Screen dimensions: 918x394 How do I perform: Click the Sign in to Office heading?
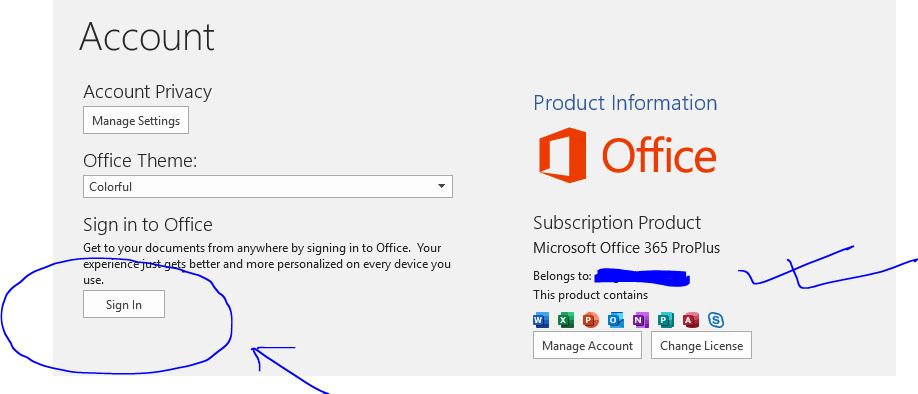[148, 225]
